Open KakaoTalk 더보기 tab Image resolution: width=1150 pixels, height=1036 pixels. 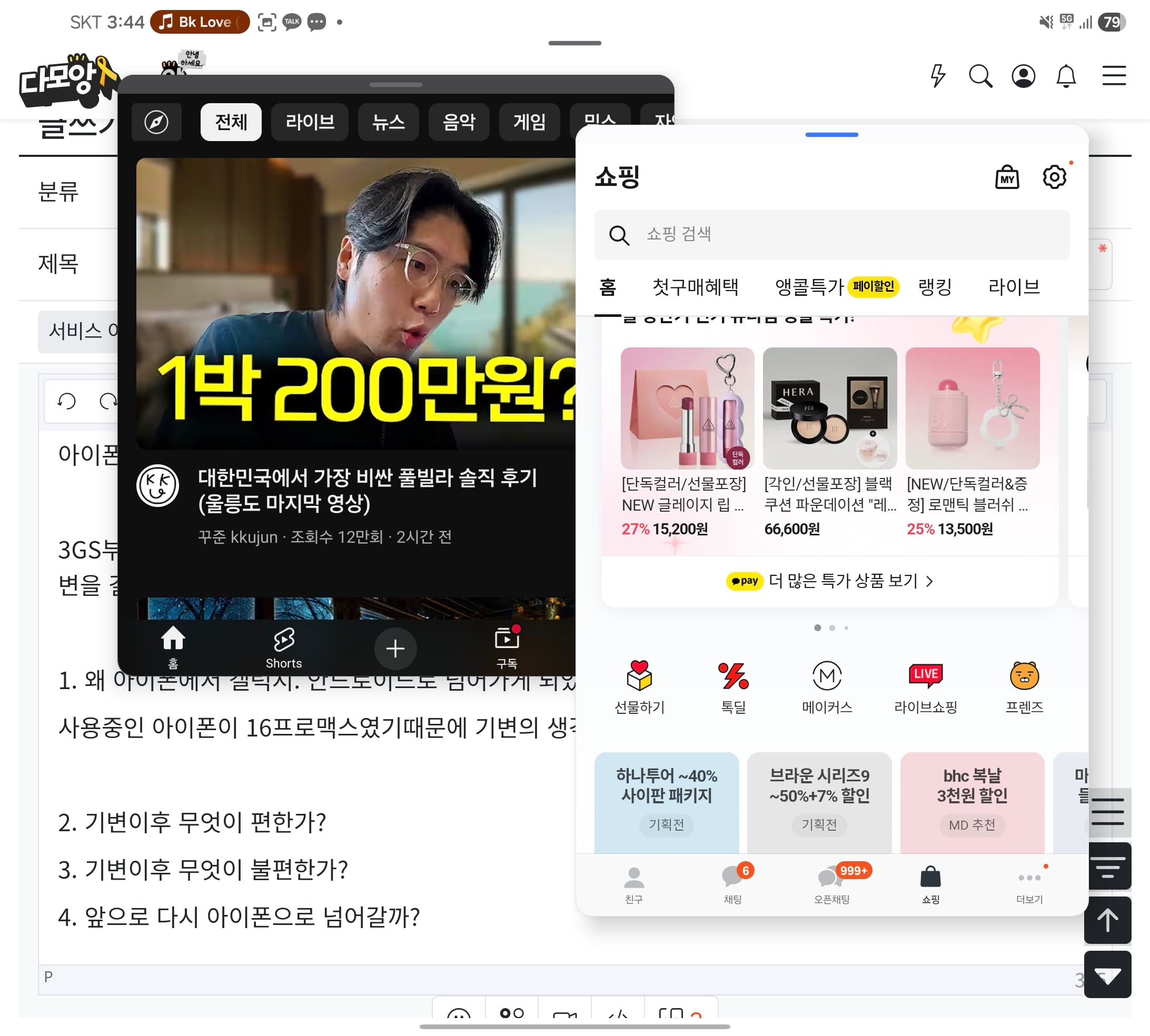1030,885
